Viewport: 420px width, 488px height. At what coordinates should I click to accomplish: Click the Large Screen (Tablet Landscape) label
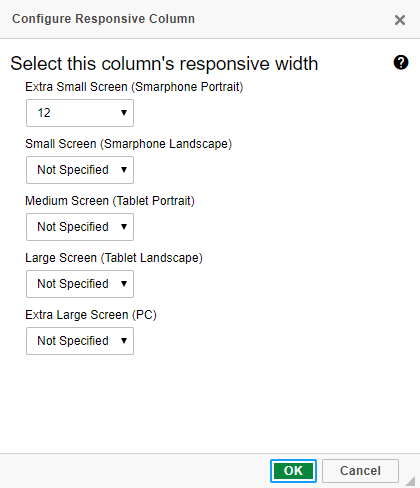(114, 258)
